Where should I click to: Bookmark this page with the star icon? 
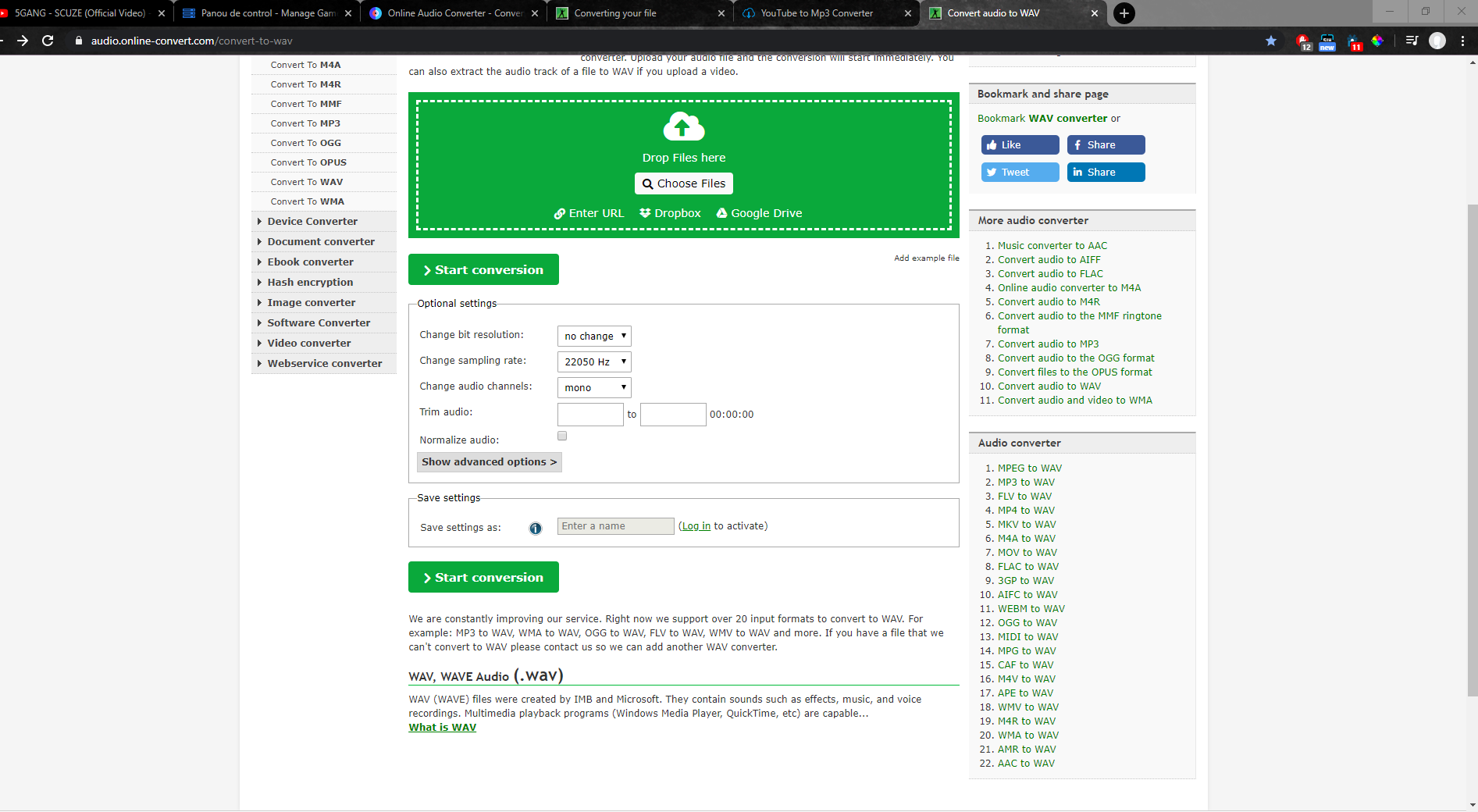tap(1271, 41)
